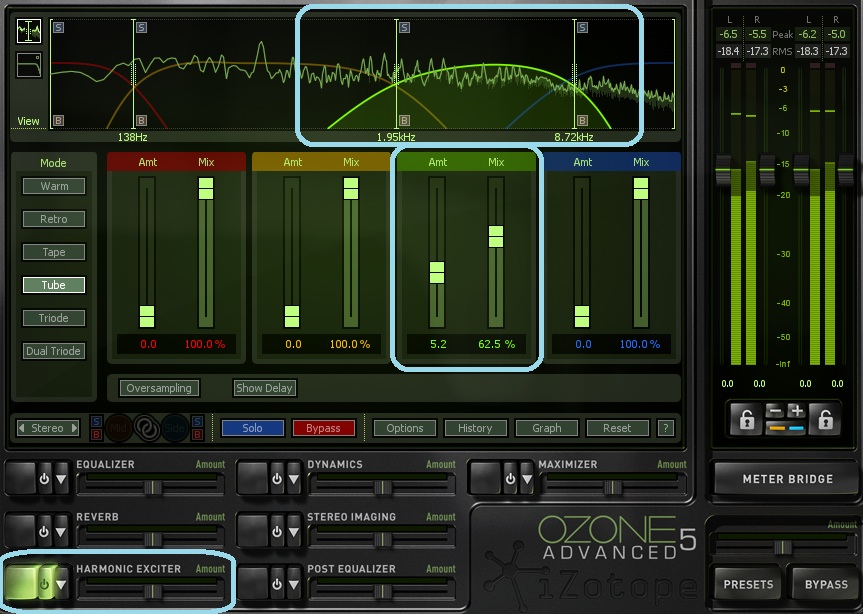Viewport: 863px width, 614px height.
Task: Open the question mark help button
Action: [665, 428]
